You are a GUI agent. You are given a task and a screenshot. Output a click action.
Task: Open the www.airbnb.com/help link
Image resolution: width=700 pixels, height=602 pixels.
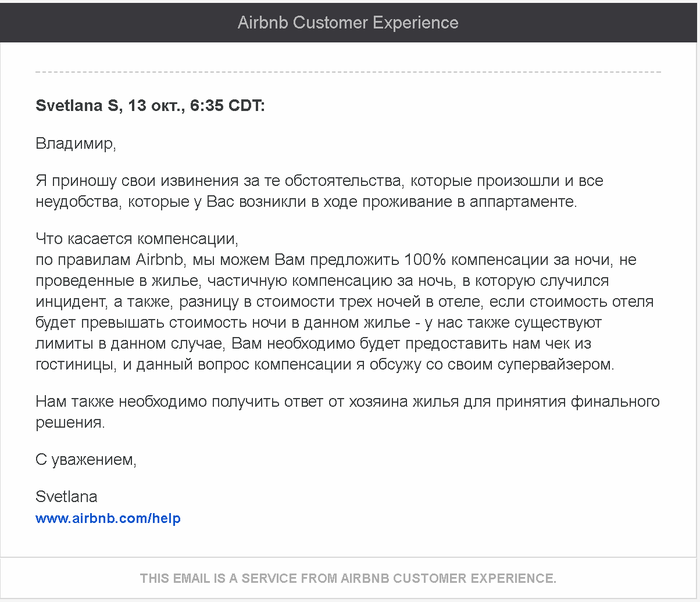(108, 518)
